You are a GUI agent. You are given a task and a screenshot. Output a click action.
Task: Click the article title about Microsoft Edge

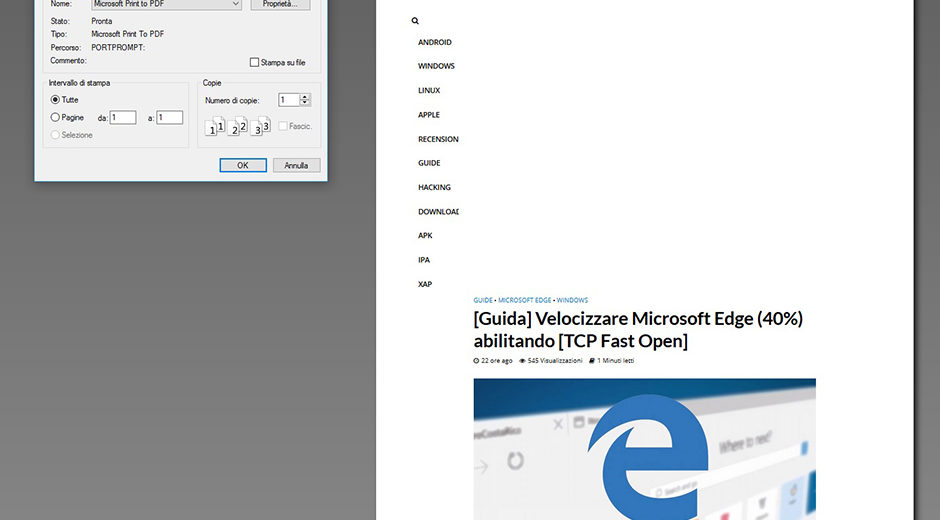click(x=638, y=329)
